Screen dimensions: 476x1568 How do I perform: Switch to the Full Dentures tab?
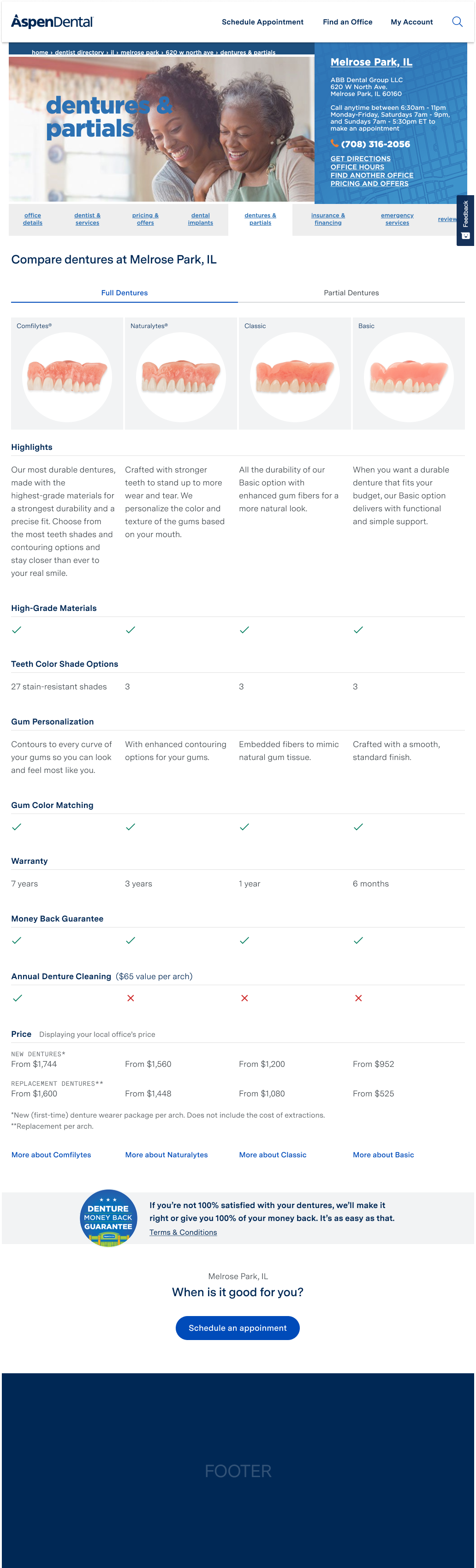coord(124,293)
